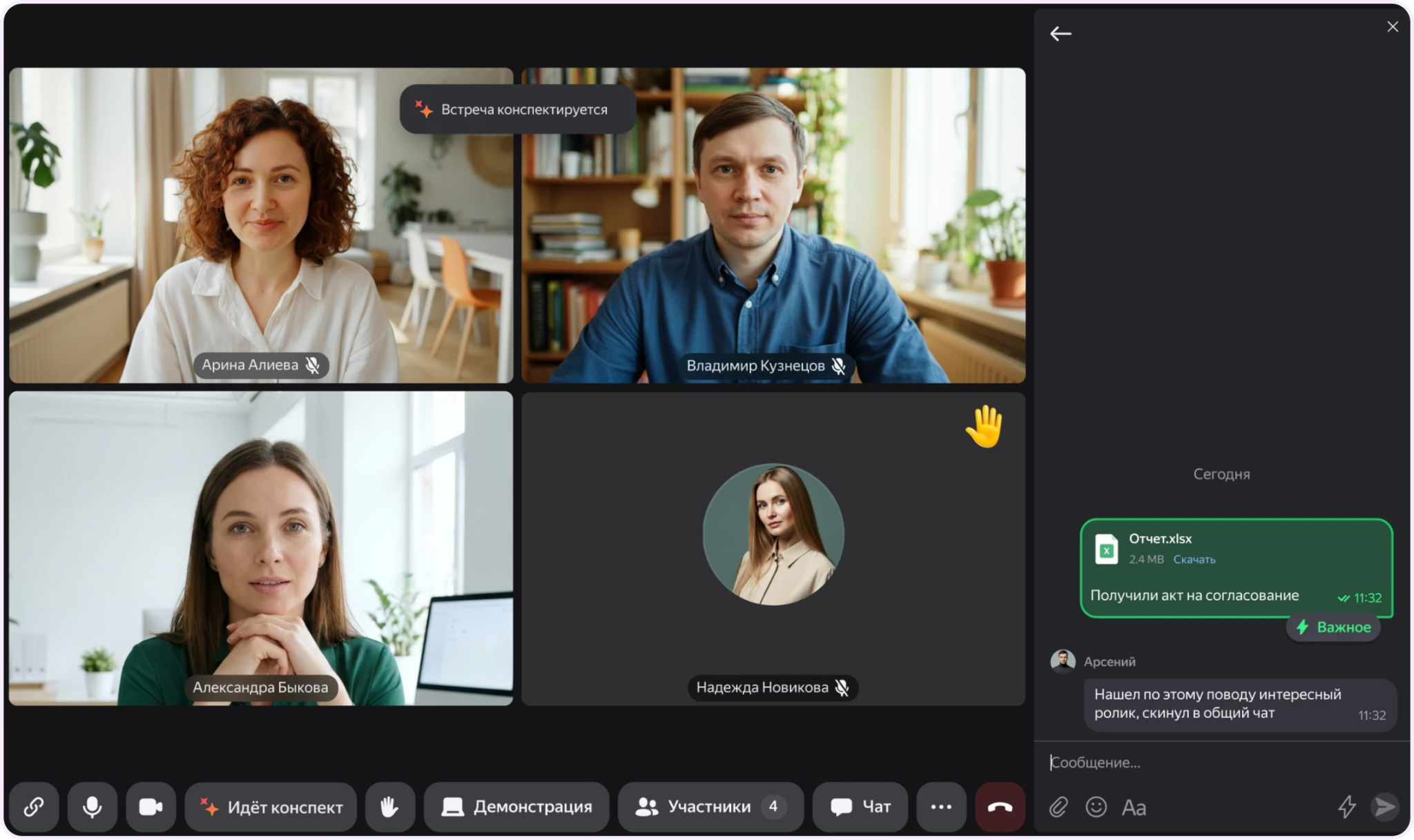Focus the 'Сообщение...' message input
The height and width of the screenshot is (840, 1414).
pyautogui.click(x=1222, y=762)
